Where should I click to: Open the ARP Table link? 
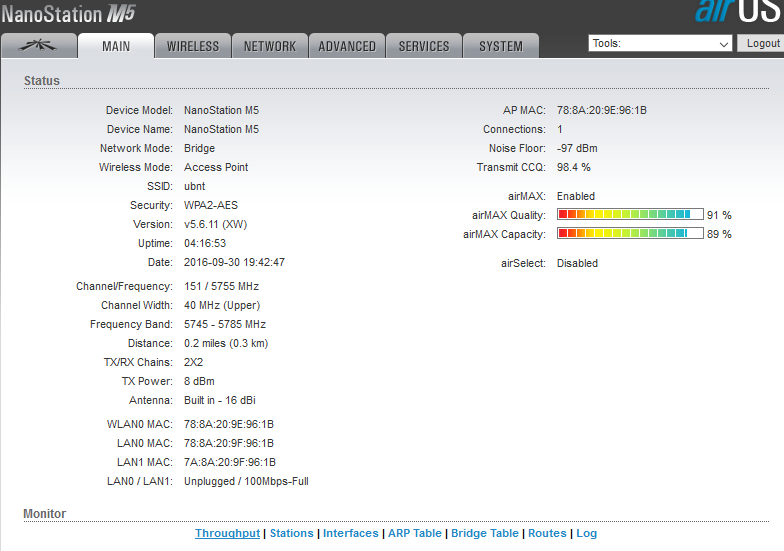pos(414,533)
